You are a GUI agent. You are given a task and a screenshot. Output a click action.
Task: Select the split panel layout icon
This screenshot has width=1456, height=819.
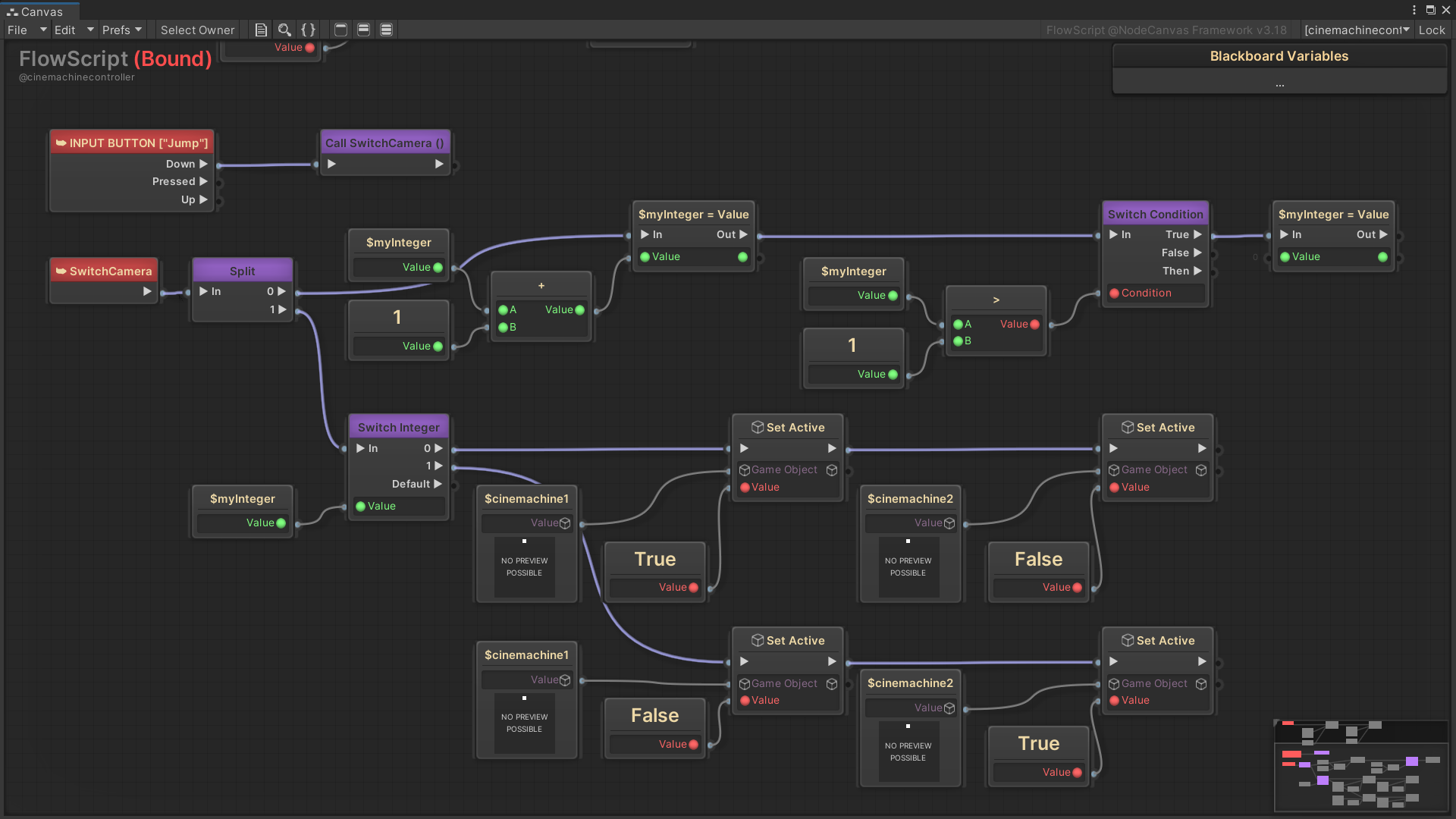coord(363,30)
